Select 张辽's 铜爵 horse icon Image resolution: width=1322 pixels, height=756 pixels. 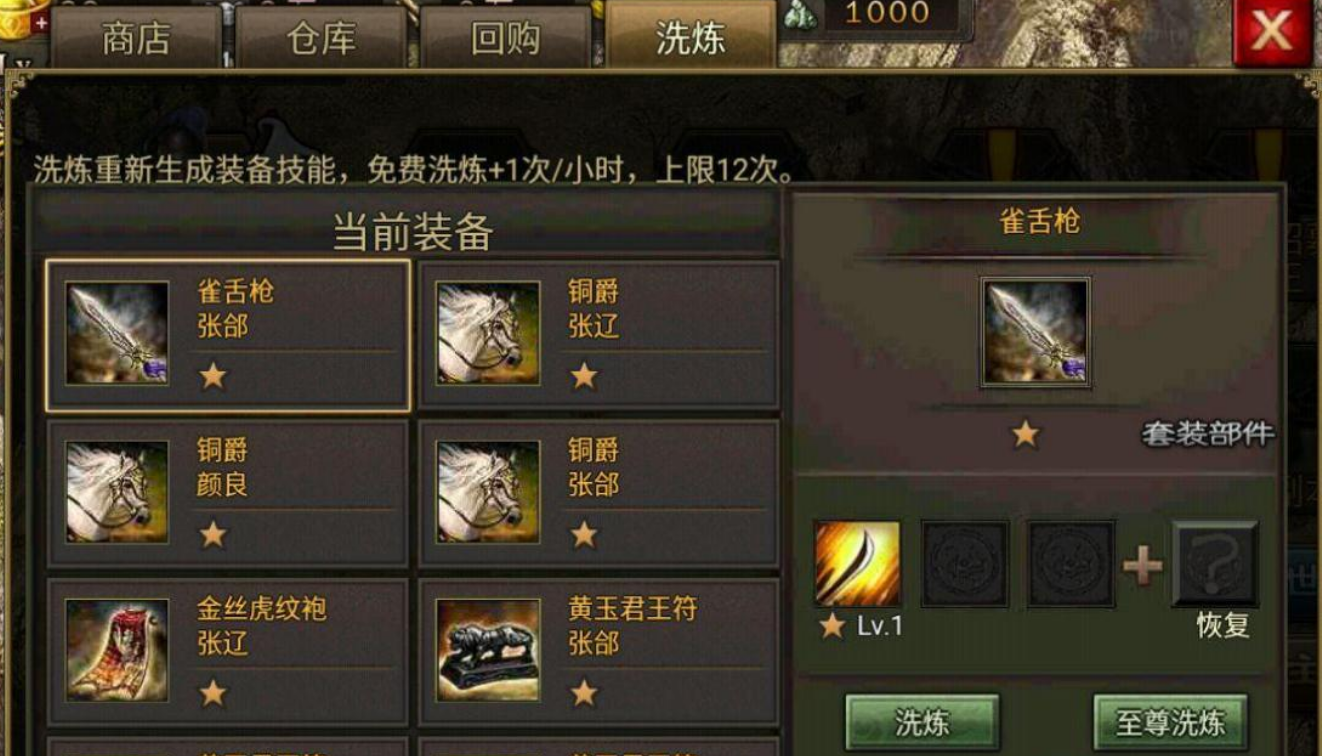488,333
